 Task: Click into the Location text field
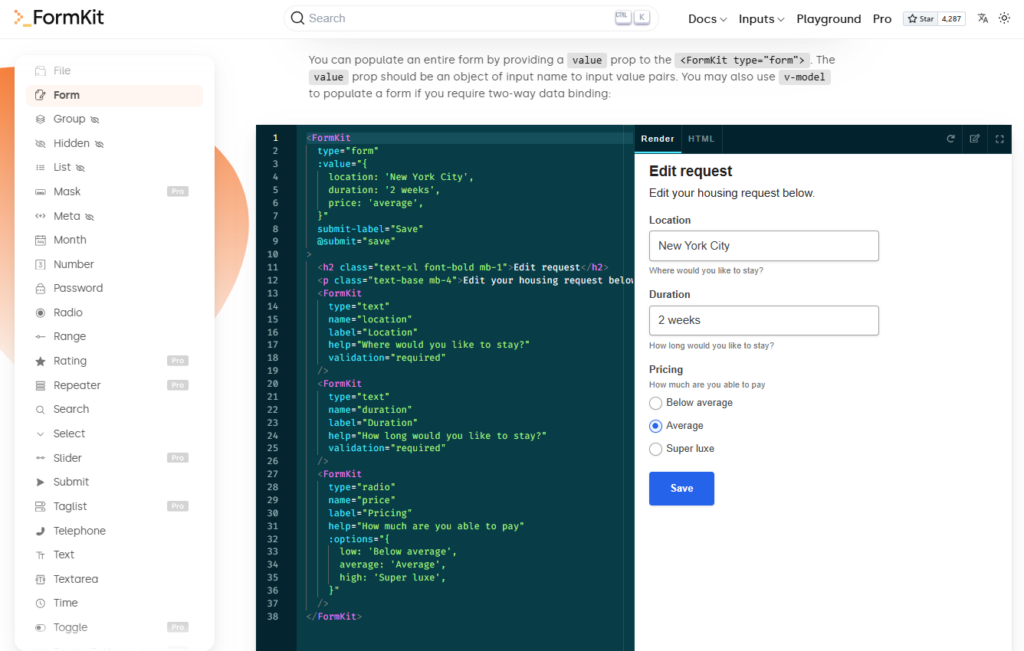tap(763, 246)
